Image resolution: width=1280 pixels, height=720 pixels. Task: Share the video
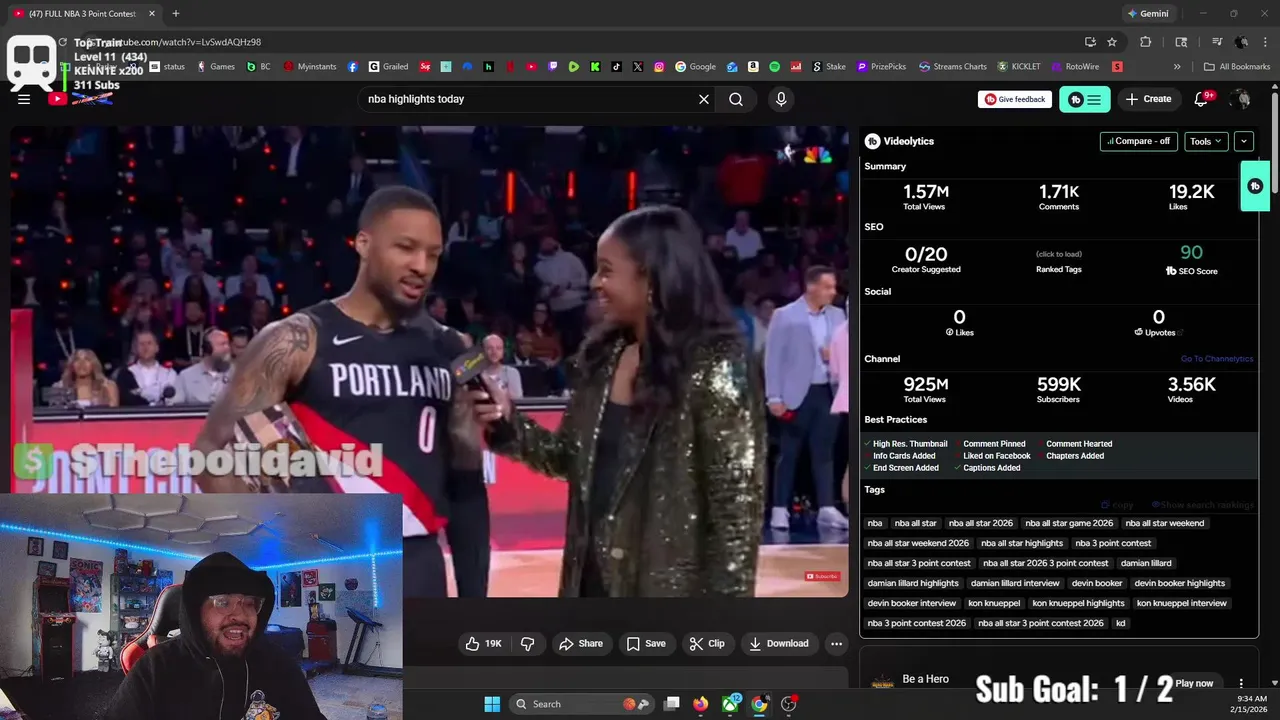coord(581,644)
